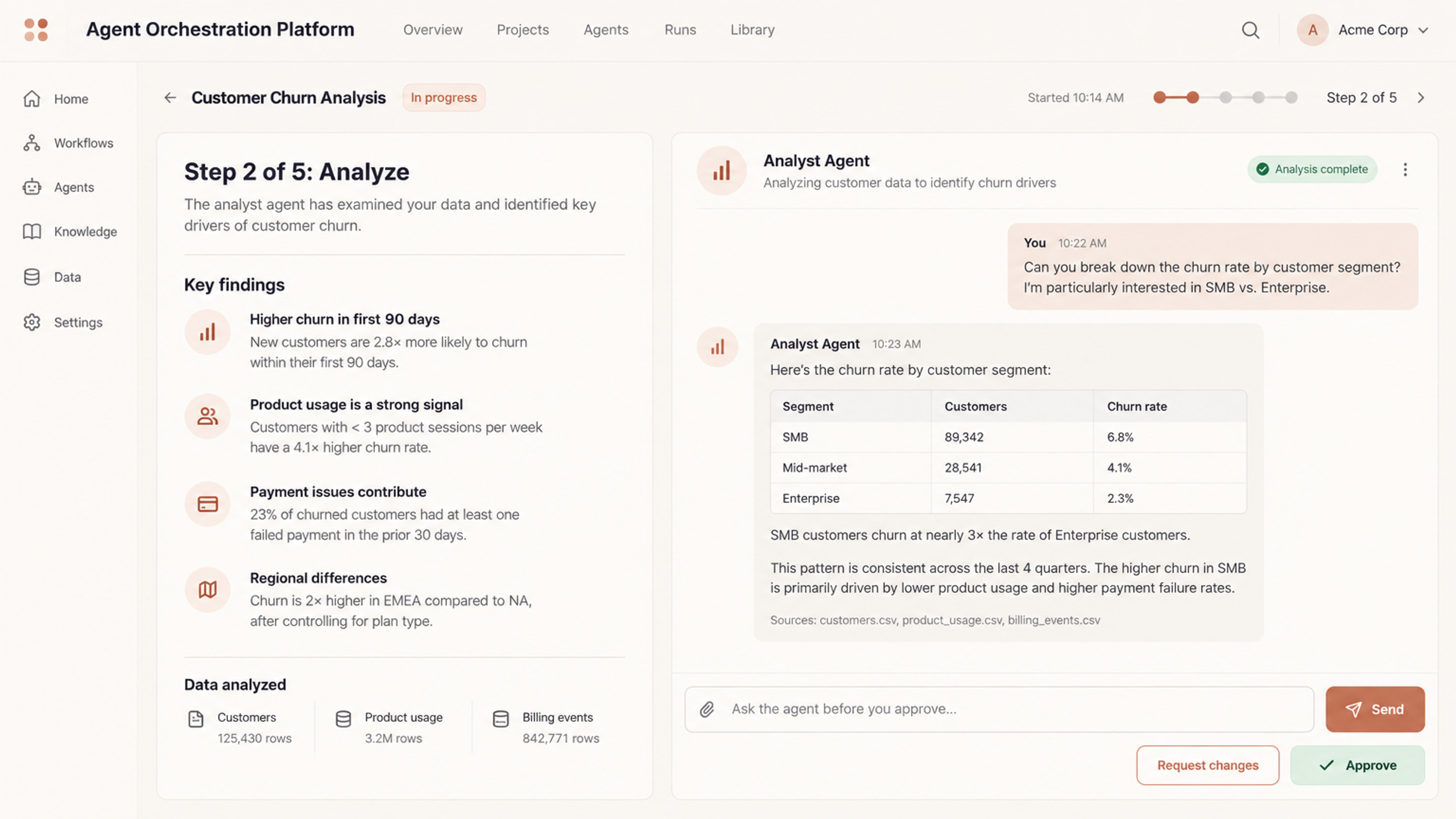
Task: Open the Library tab
Action: click(752, 30)
